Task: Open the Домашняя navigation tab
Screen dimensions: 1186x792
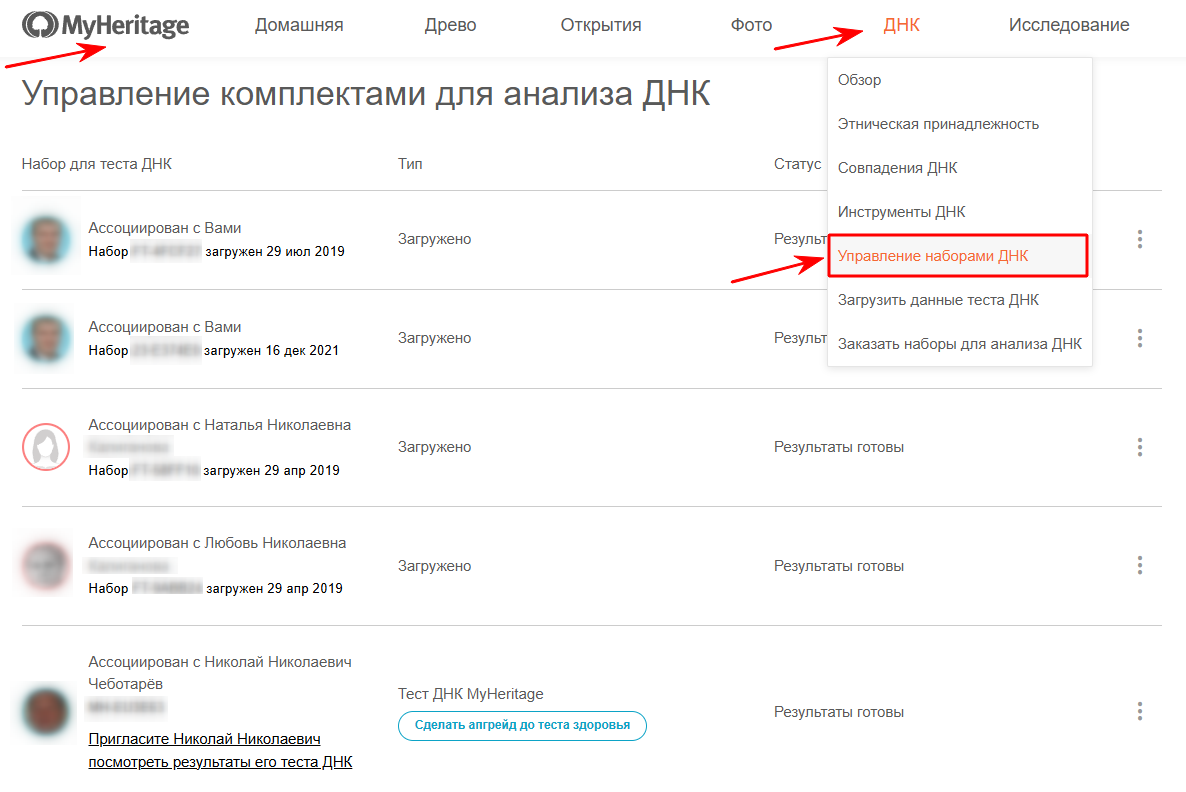Action: [299, 25]
